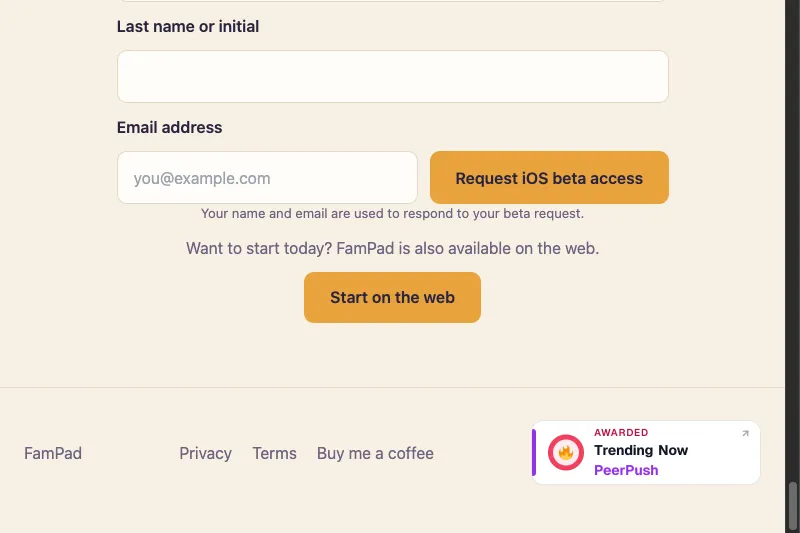The width and height of the screenshot is (800, 533).
Task: Open the Terms footer link
Action: [x=274, y=453]
